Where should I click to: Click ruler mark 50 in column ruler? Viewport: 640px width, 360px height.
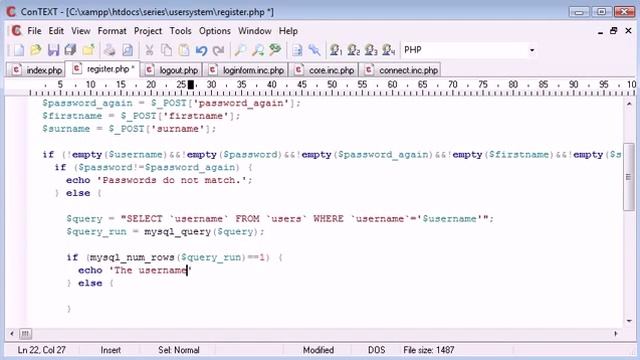coord(332,84)
